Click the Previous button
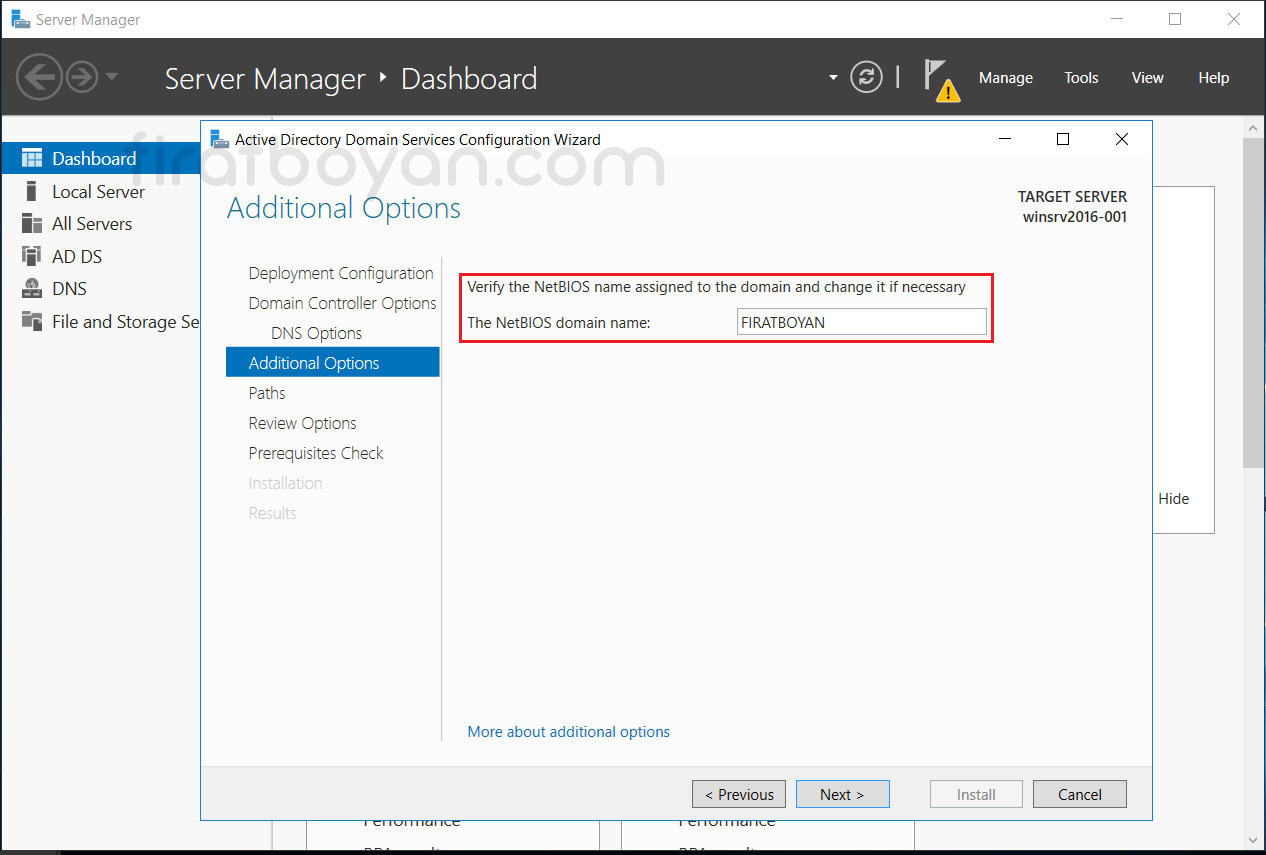Screen dimensions: 1266x855 click(739, 794)
